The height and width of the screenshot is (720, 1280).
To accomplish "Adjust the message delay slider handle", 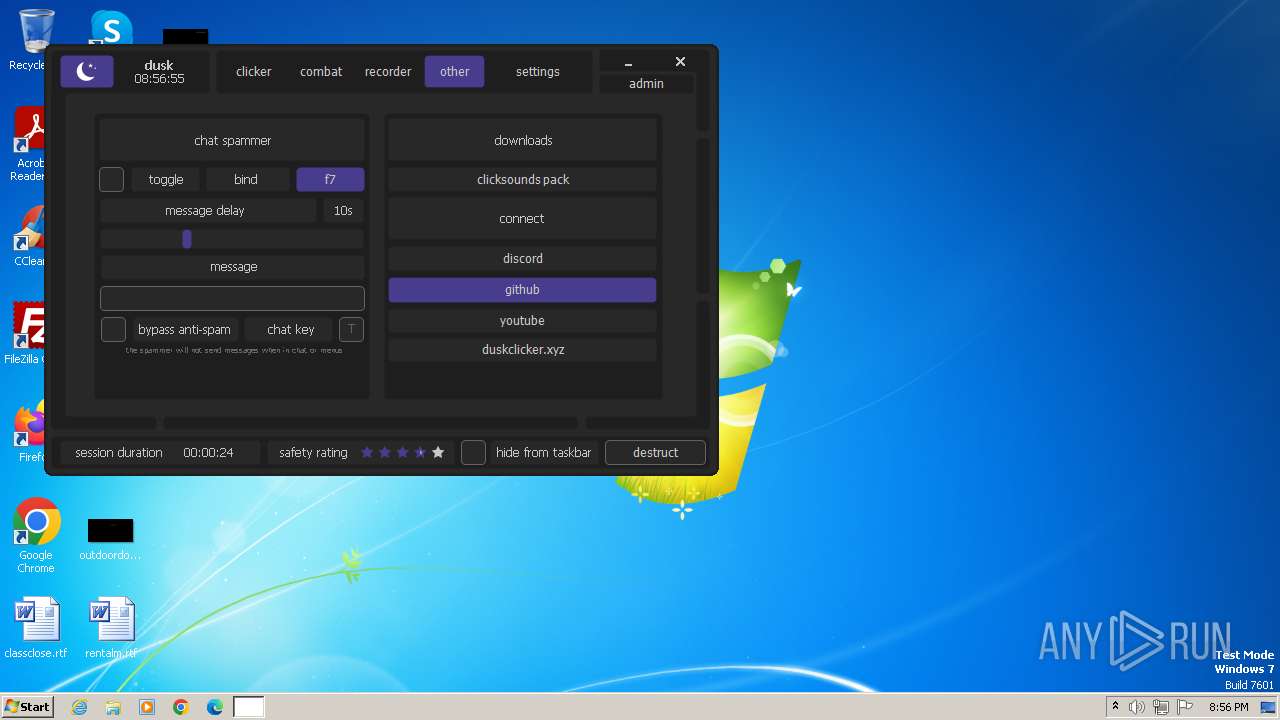I will tap(187, 239).
